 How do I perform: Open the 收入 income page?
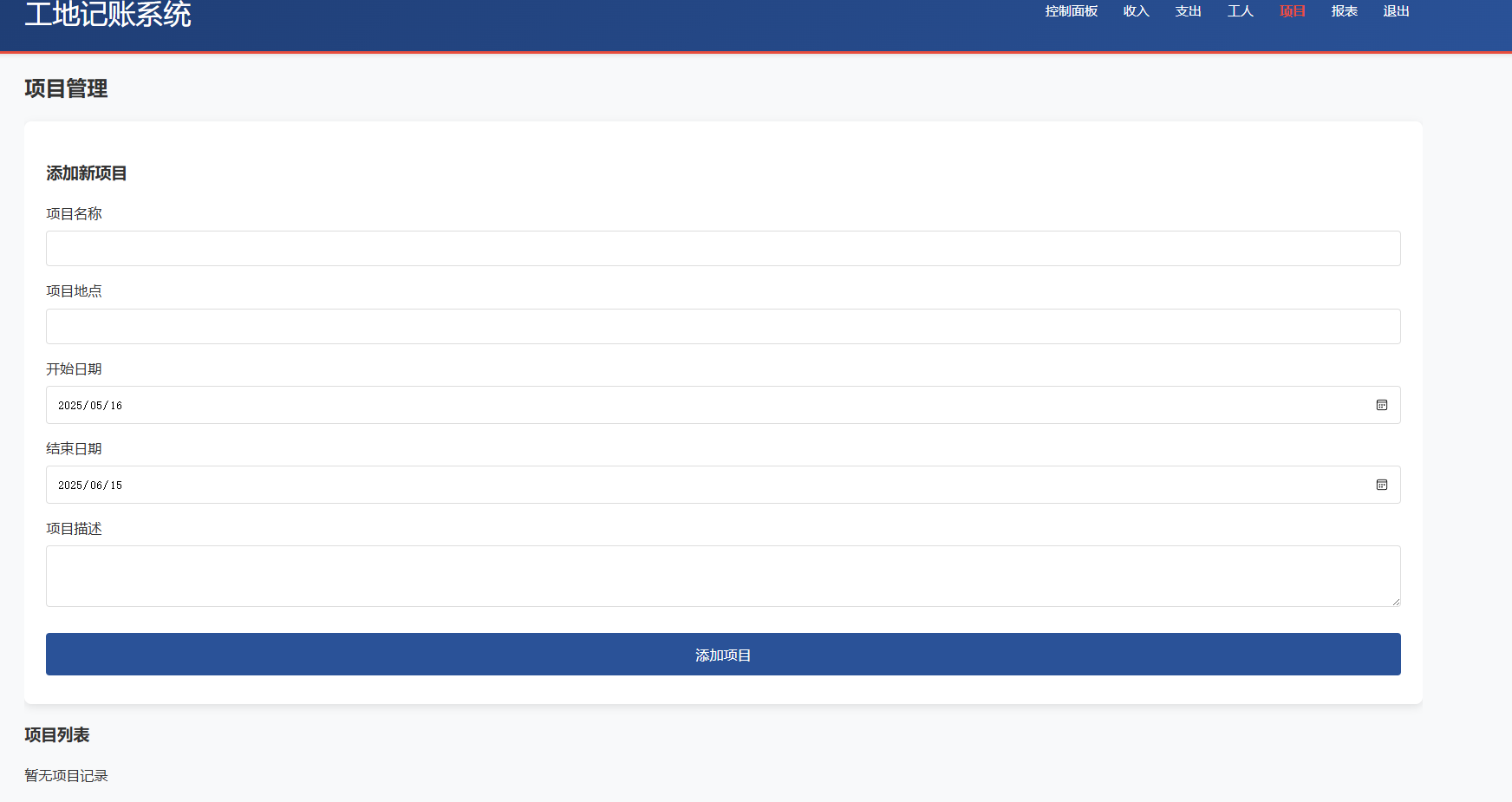(x=1136, y=11)
